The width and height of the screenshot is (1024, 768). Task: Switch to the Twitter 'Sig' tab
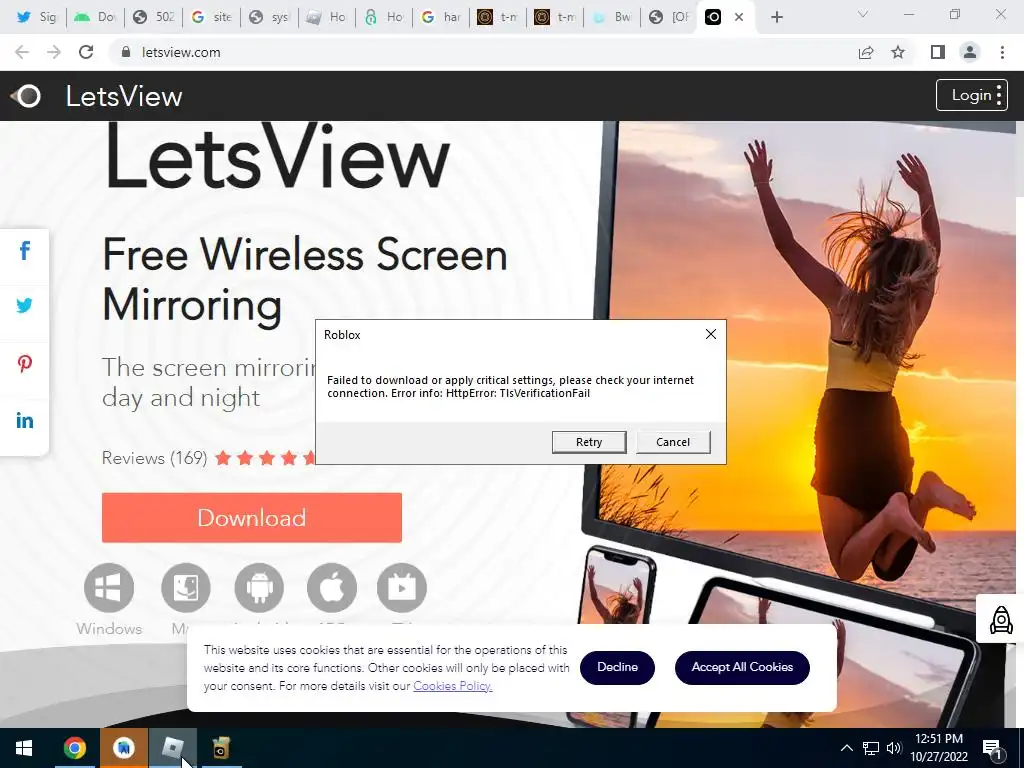[37, 17]
